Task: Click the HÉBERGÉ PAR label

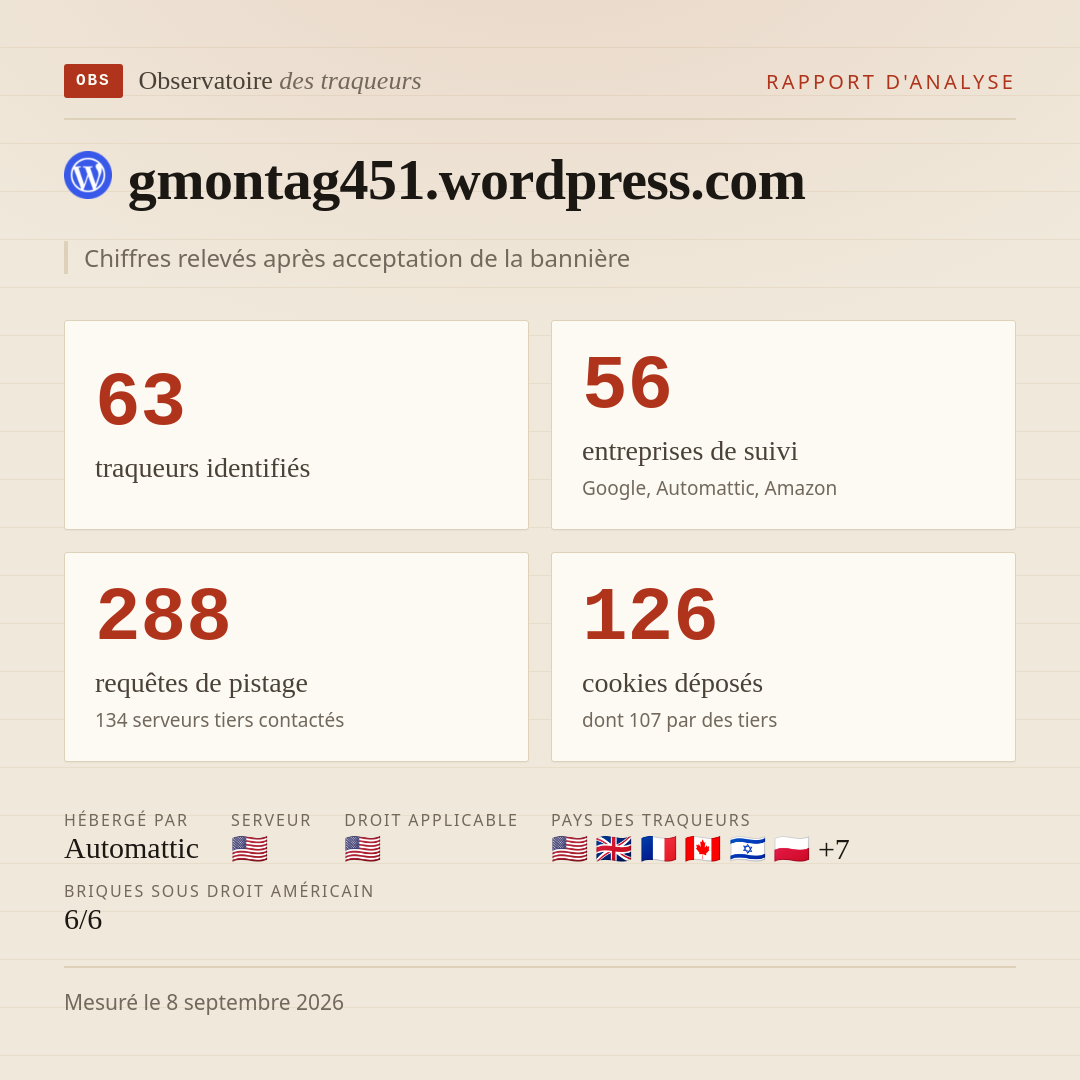Action: tap(126, 820)
